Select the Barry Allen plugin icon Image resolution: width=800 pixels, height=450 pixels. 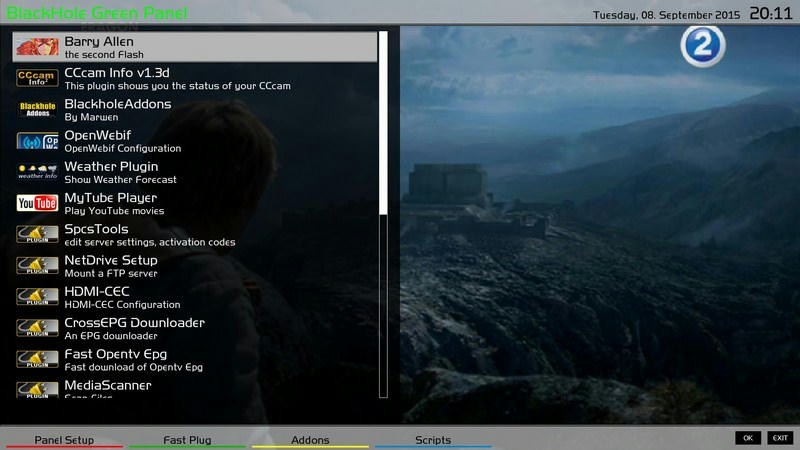click(37, 47)
